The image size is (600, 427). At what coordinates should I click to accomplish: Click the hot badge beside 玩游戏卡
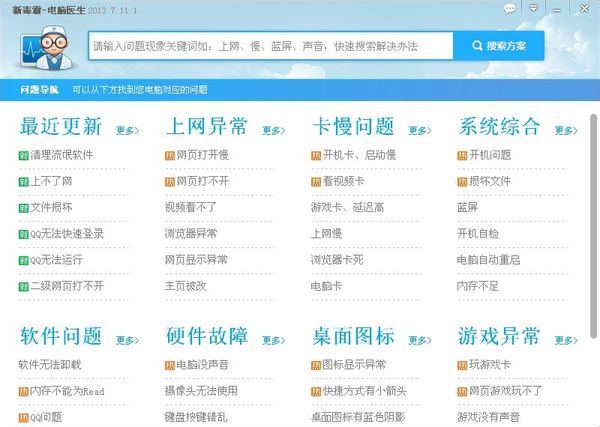point(462,365)
